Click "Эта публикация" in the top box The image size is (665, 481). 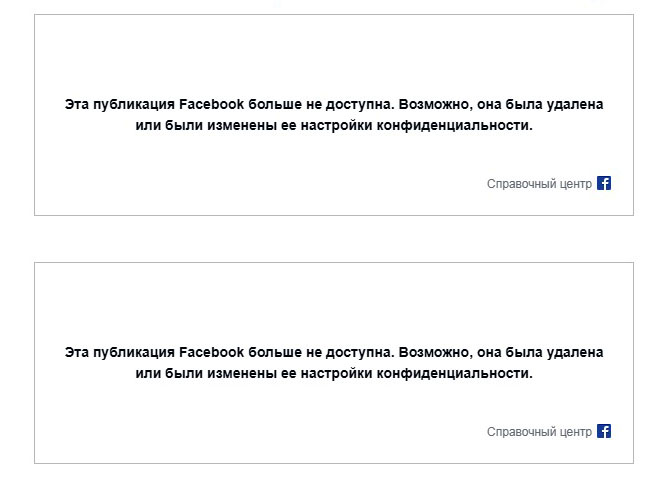pyautogui.click(x=120, y=104)
